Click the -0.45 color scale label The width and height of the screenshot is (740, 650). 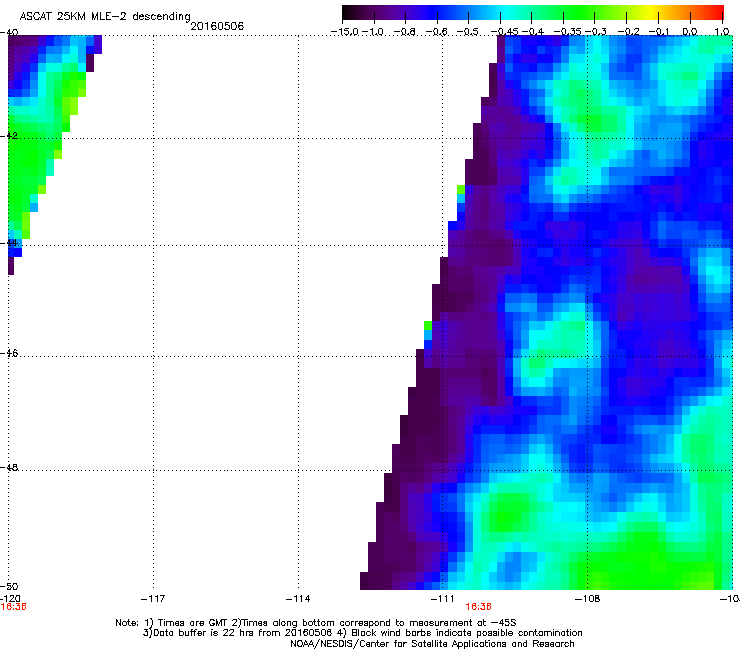(504, 32)
